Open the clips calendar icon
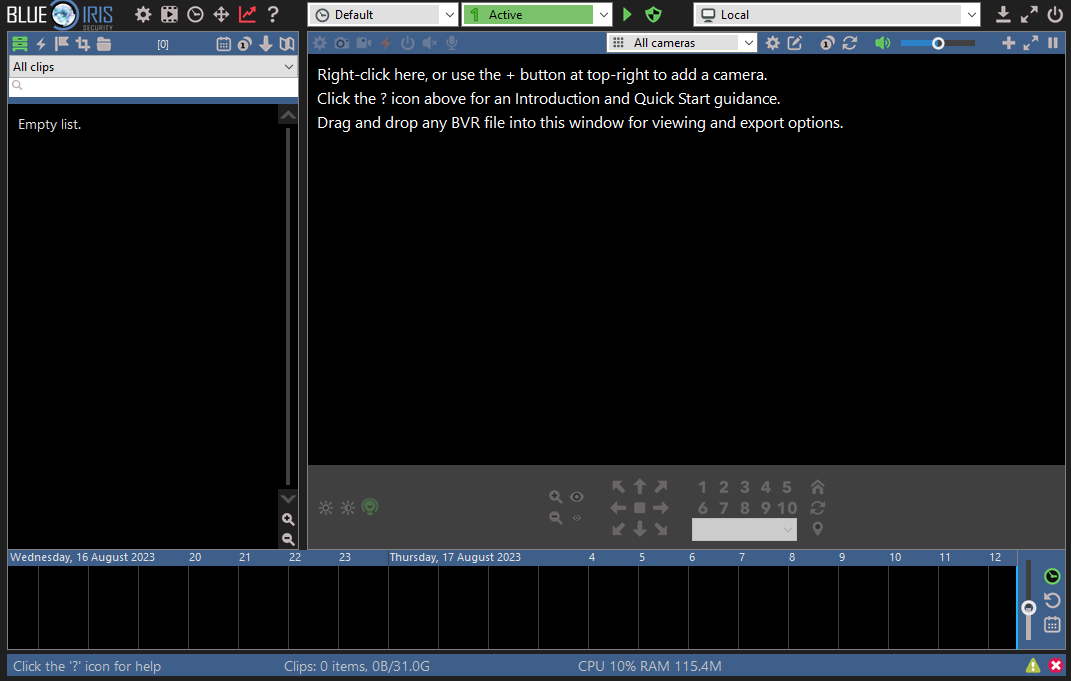Image resolution: width=1071 pixels, height=681 pixels. pos(223,44)
